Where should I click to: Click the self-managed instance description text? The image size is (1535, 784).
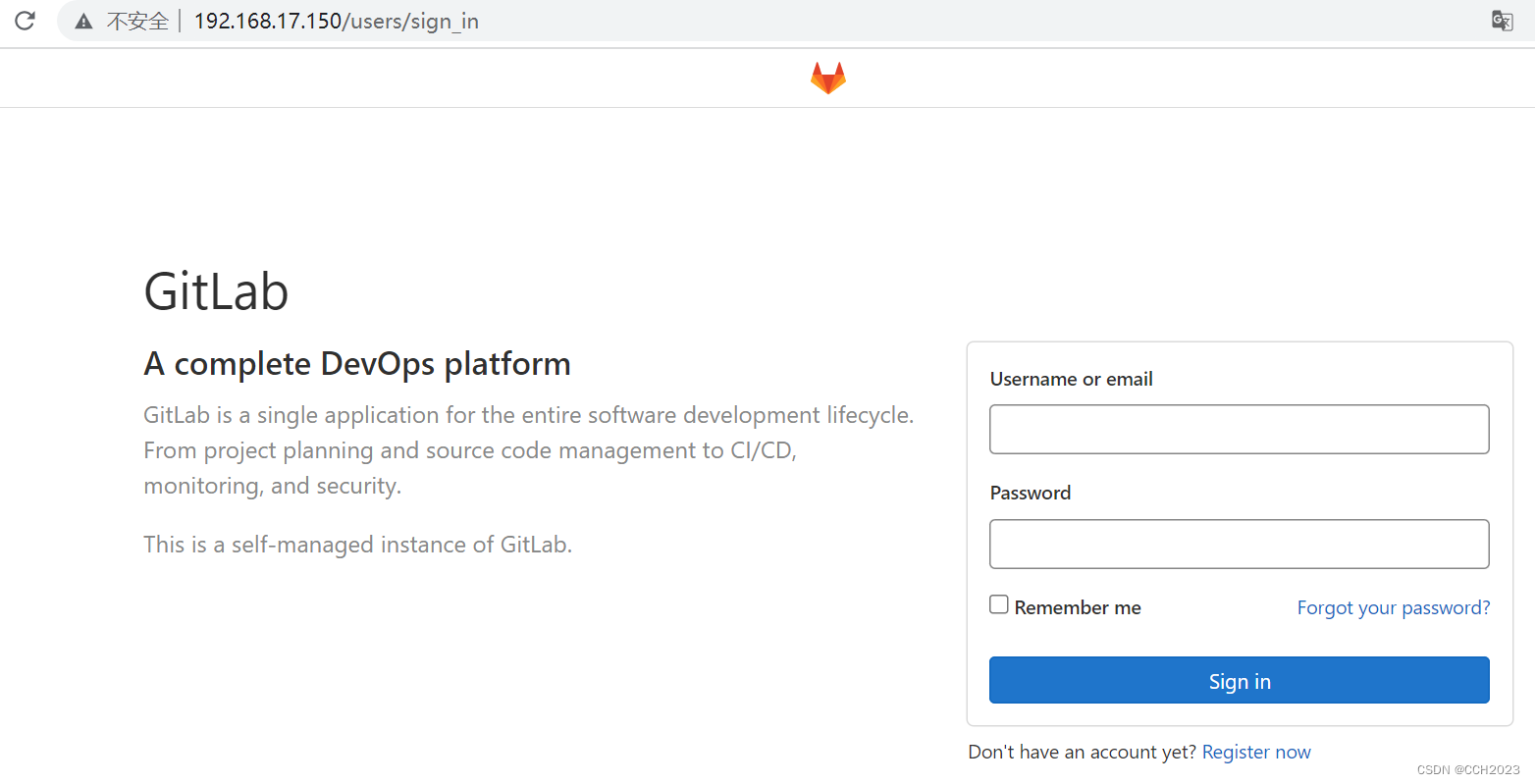tap(357, 544)
